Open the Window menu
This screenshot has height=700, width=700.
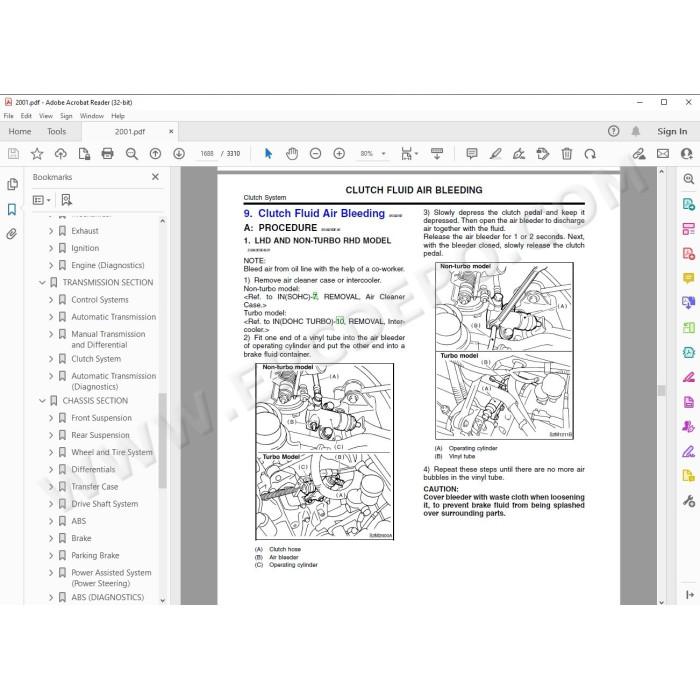92,116
